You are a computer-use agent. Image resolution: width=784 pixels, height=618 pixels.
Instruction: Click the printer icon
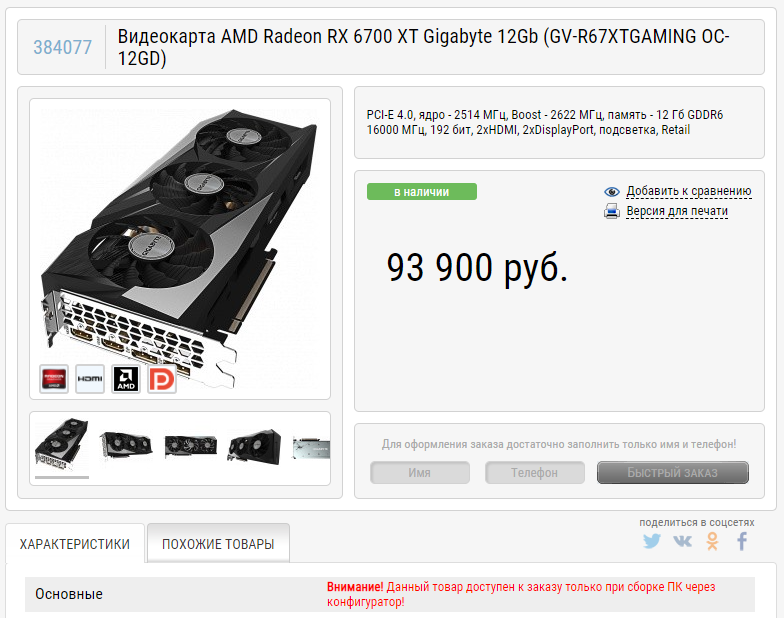612,212
